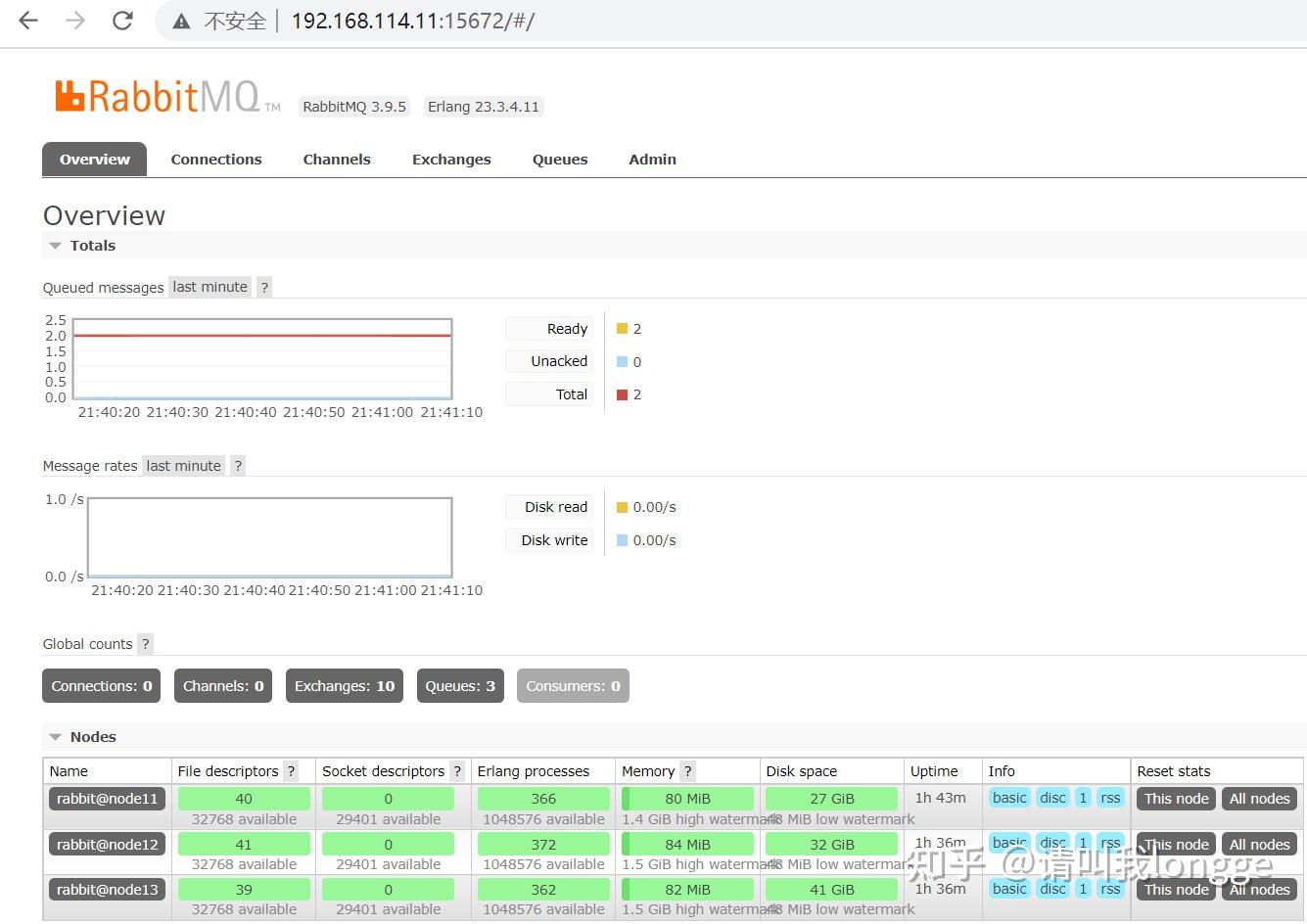Click the 'Consumers: 0' count button
Viewport: 1307px width, 924px height.
573,686
